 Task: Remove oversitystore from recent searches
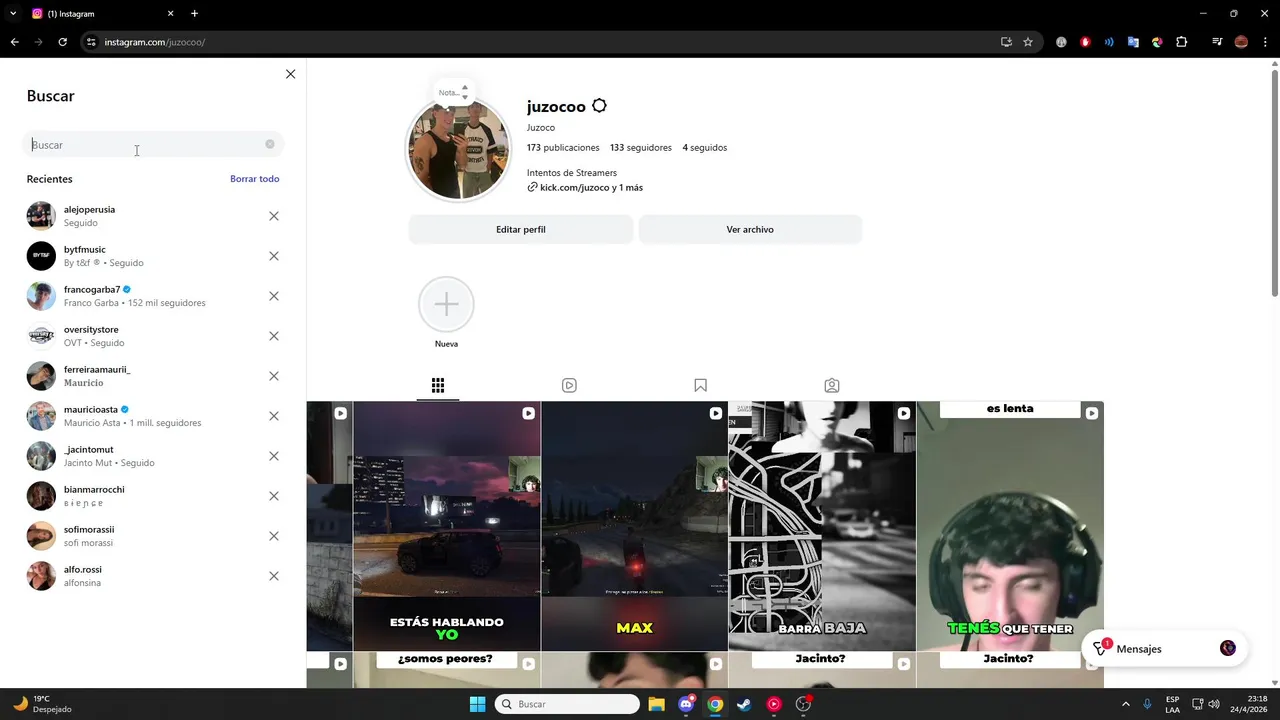274,336
